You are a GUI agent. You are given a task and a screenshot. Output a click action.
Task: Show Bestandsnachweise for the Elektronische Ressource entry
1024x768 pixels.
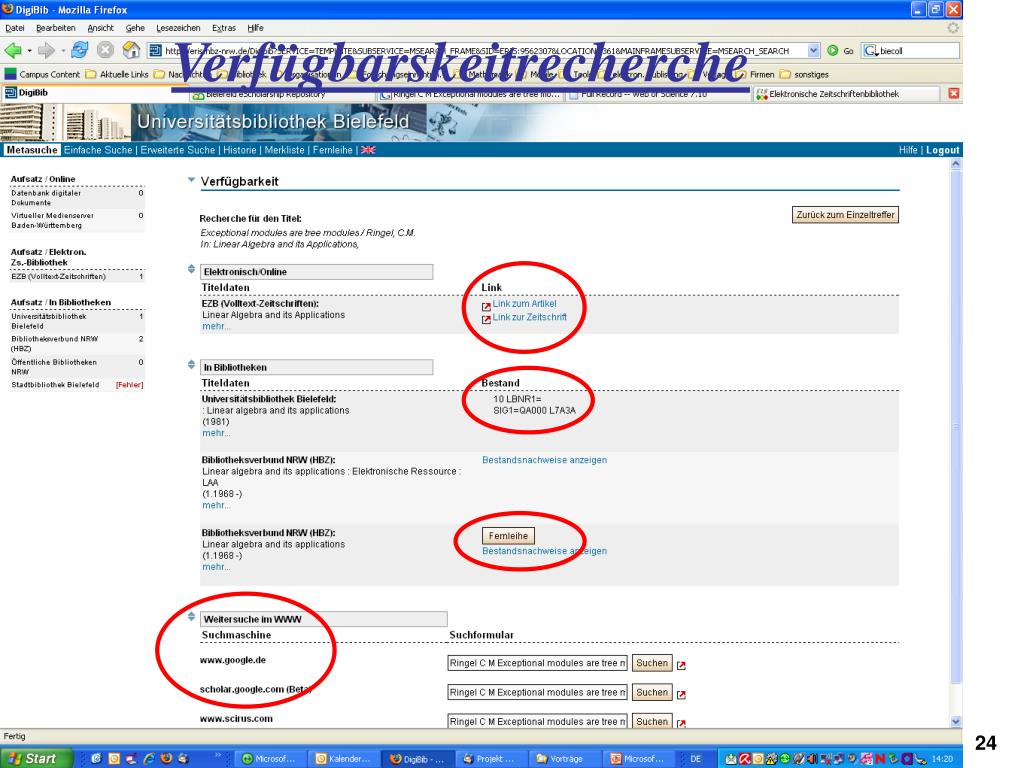tap(545, 460)
